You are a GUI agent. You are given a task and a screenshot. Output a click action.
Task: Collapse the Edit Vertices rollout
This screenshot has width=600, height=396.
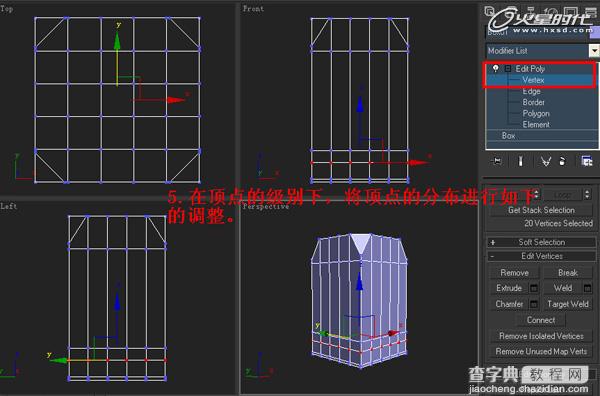click(541, 256)
